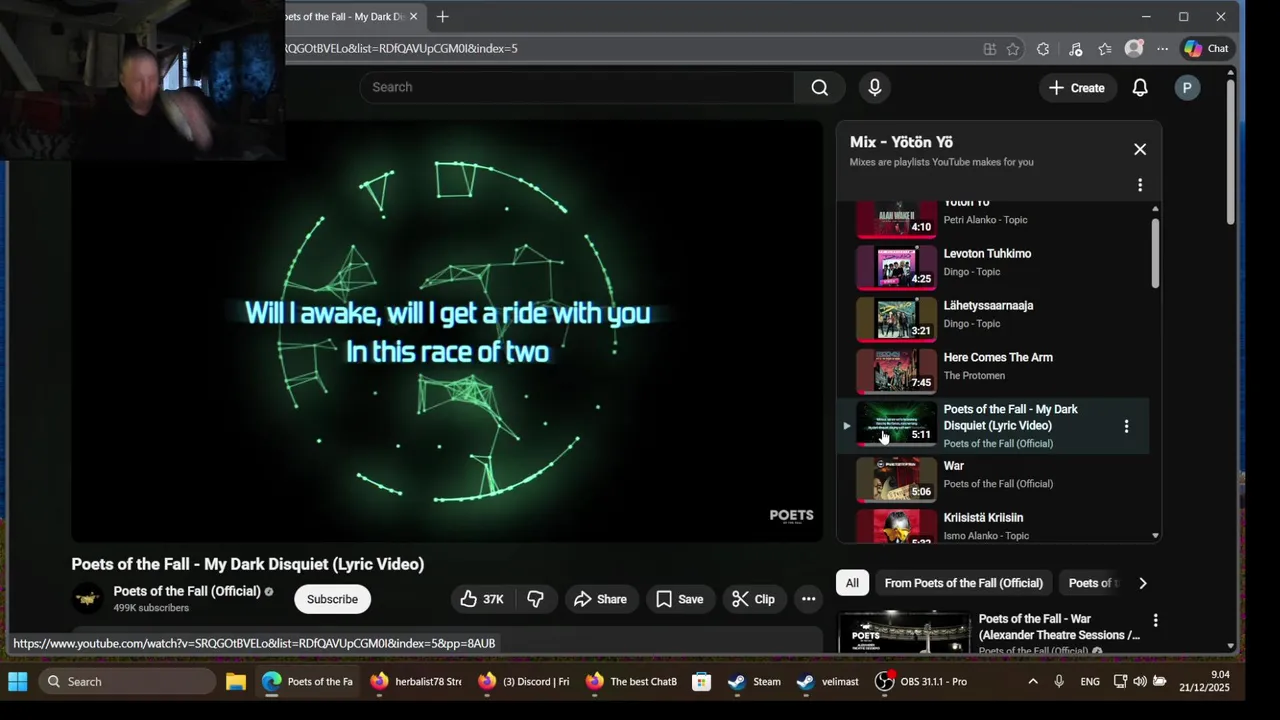
Task: Open Edge settings and more ellipsis
Action: pos(1162,48)
